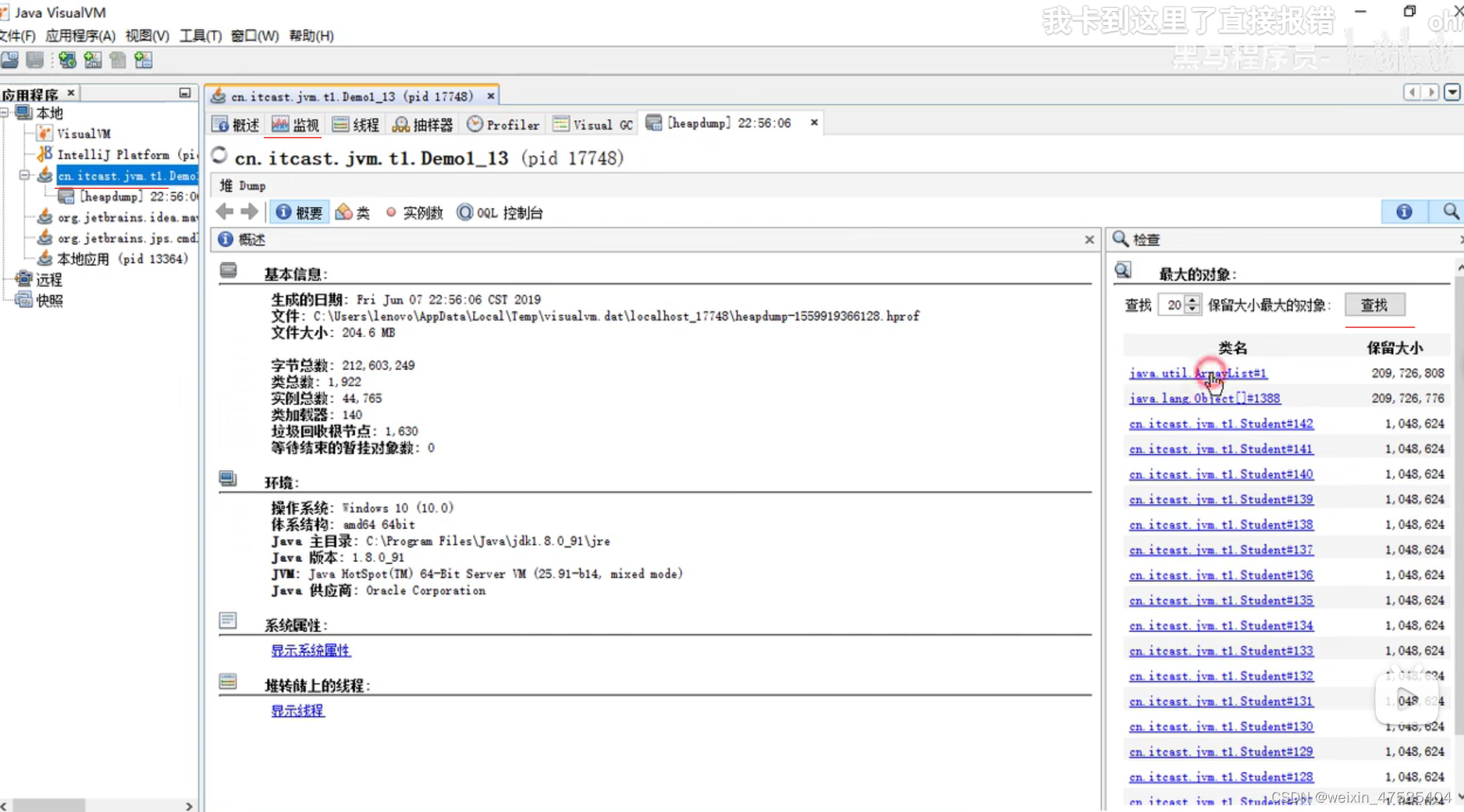Click the 查找 find button
Screen dimensions: 1464x812
(1374, 305)
